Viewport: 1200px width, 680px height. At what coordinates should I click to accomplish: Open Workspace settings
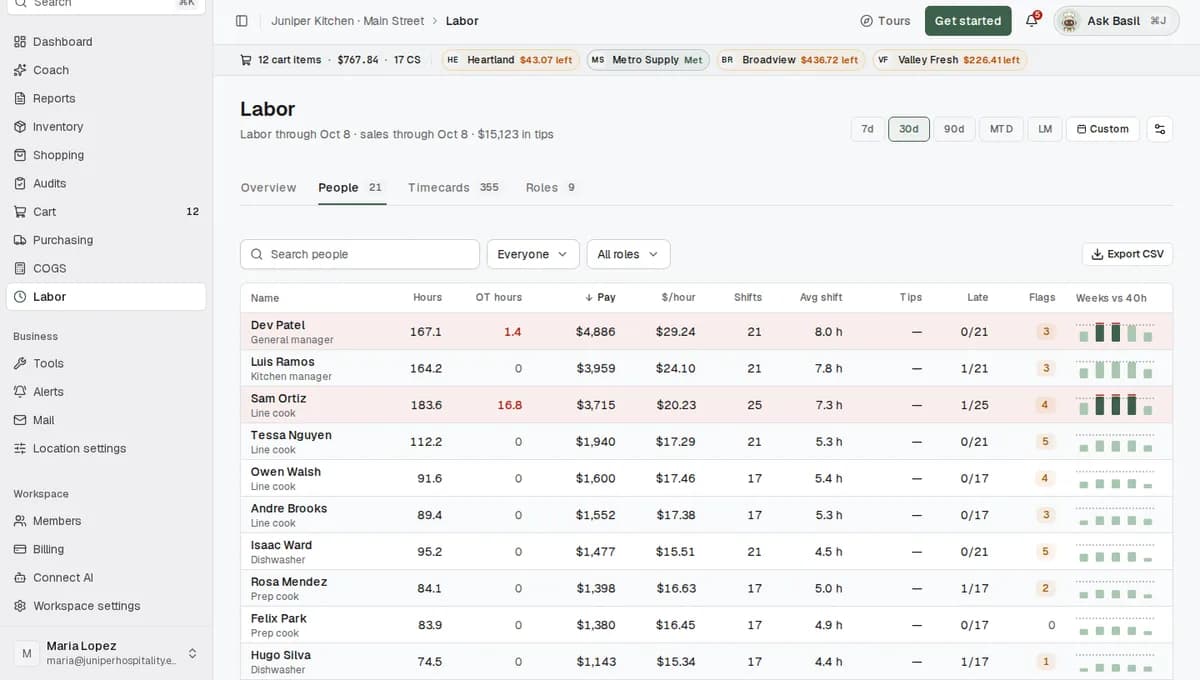(x=106, y=606)
